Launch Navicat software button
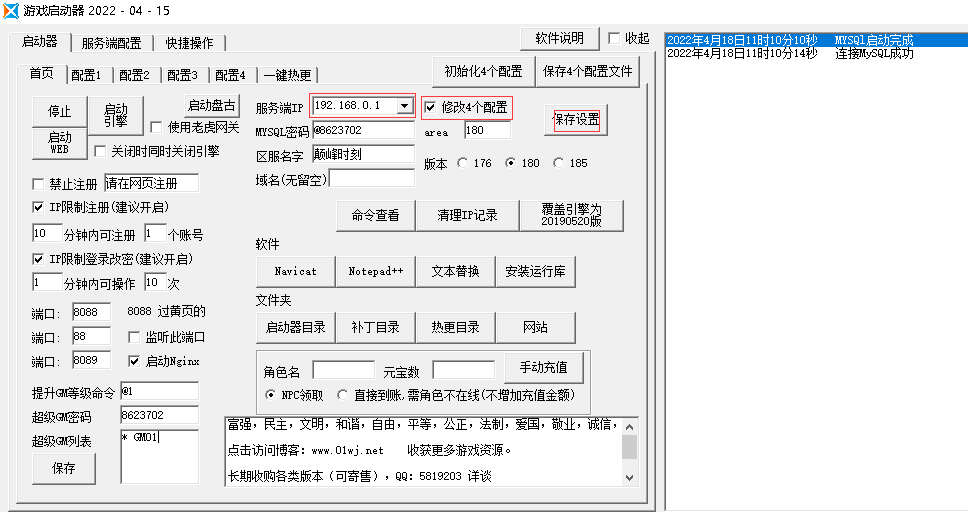968x512 pixels. [x=295, y=272]
